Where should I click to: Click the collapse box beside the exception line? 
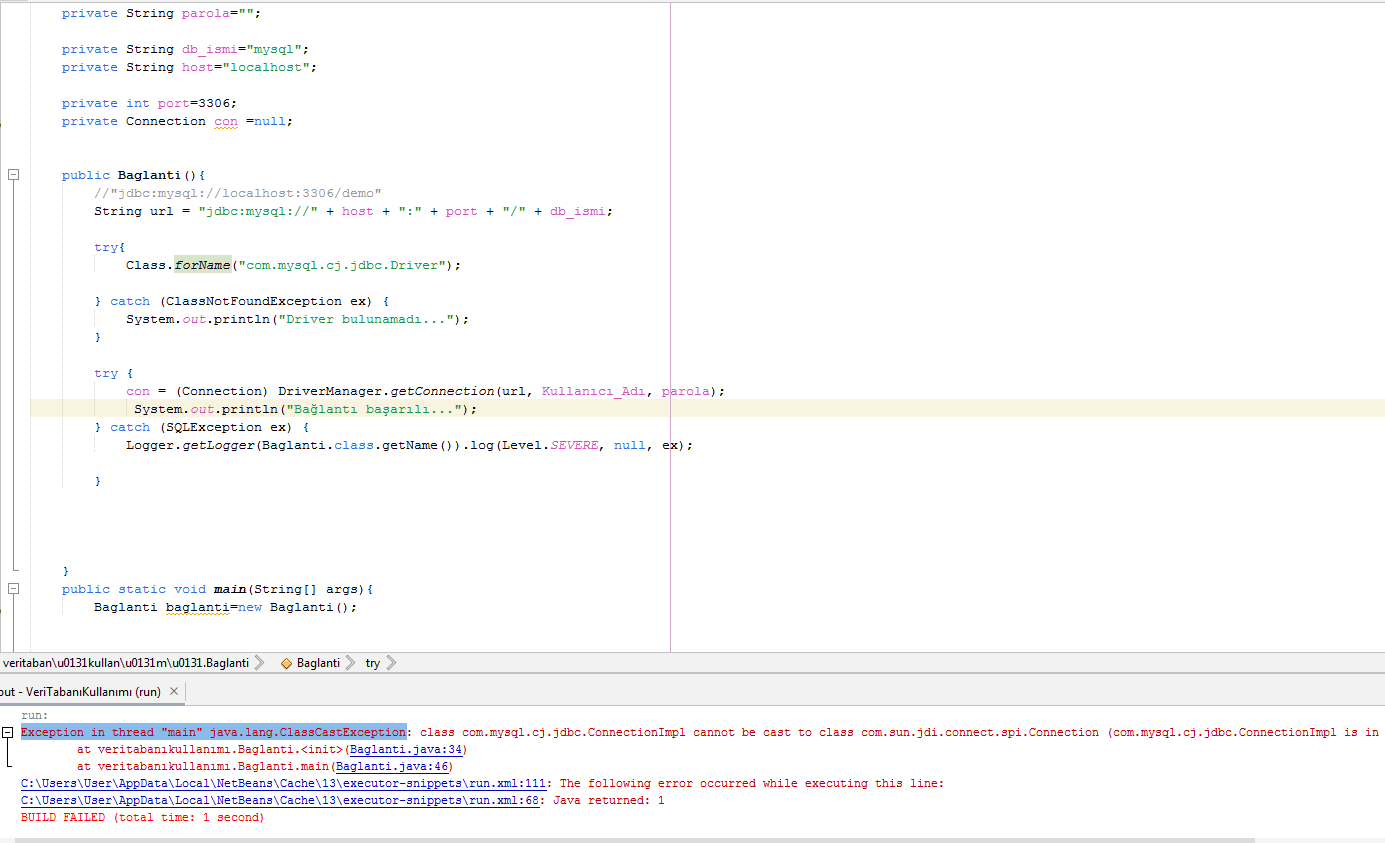(x=8, y=731)
